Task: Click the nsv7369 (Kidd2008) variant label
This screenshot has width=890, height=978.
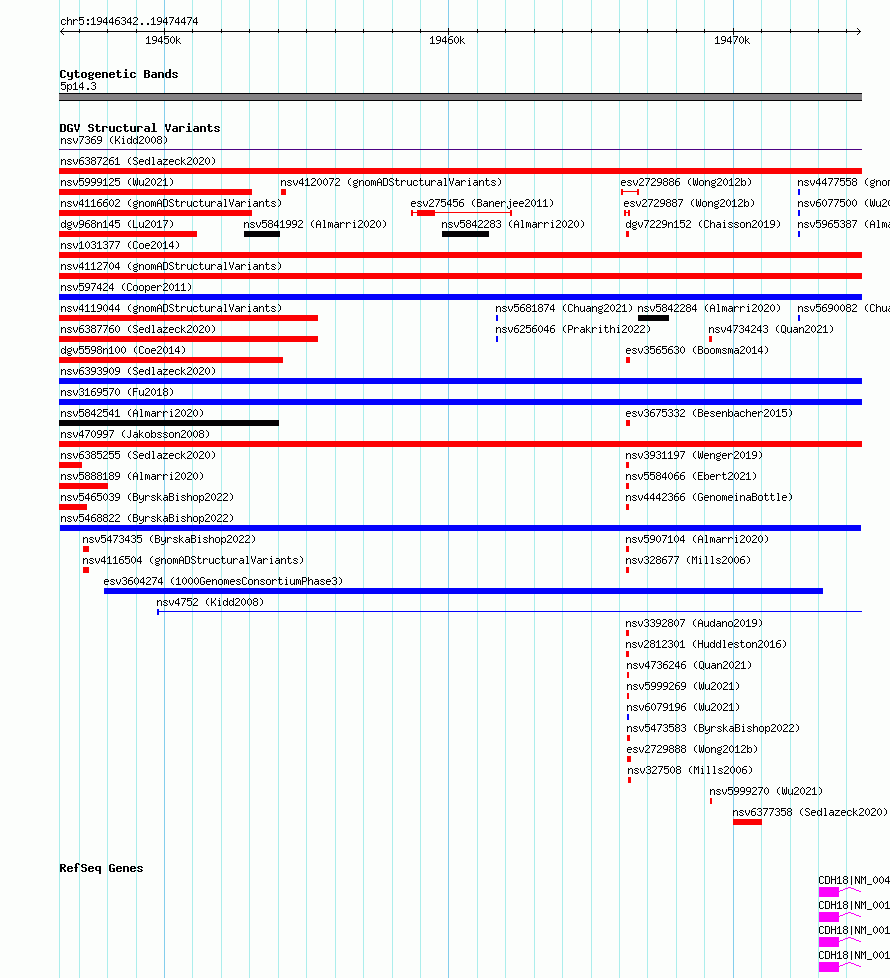Action: 114,140
